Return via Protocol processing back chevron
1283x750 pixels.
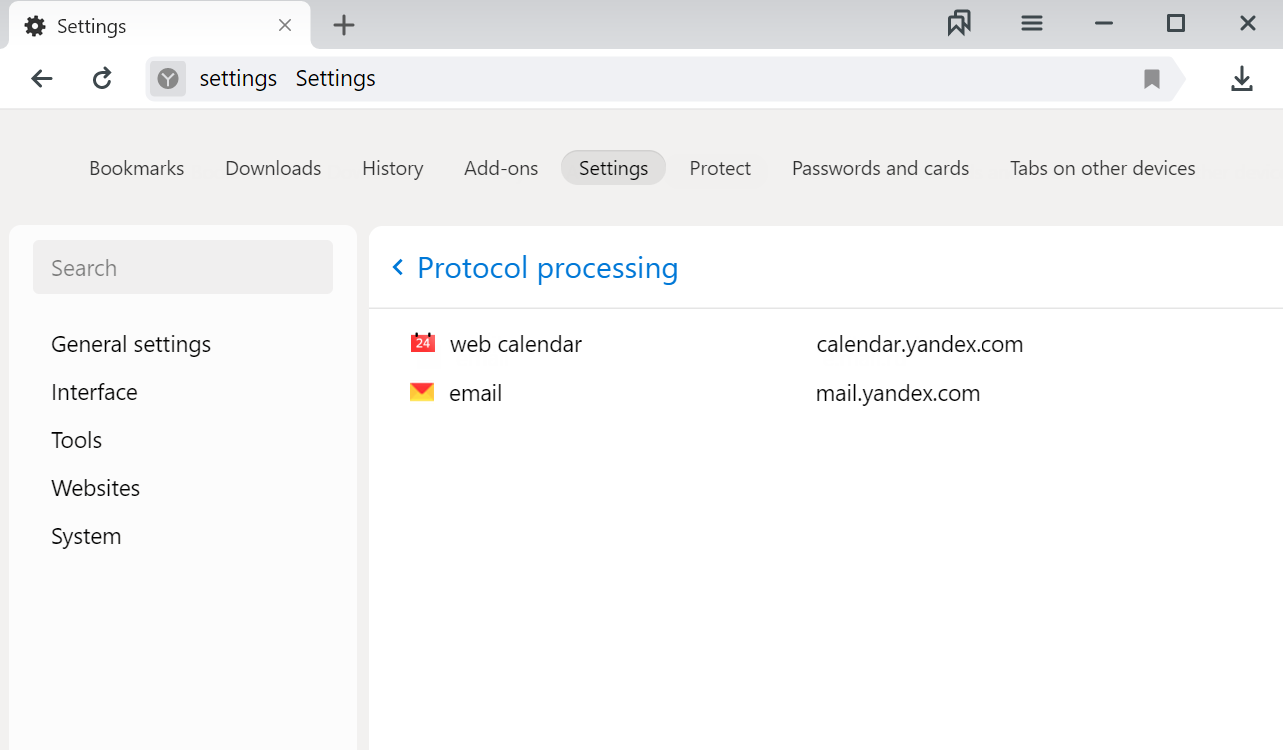[398, 267]
